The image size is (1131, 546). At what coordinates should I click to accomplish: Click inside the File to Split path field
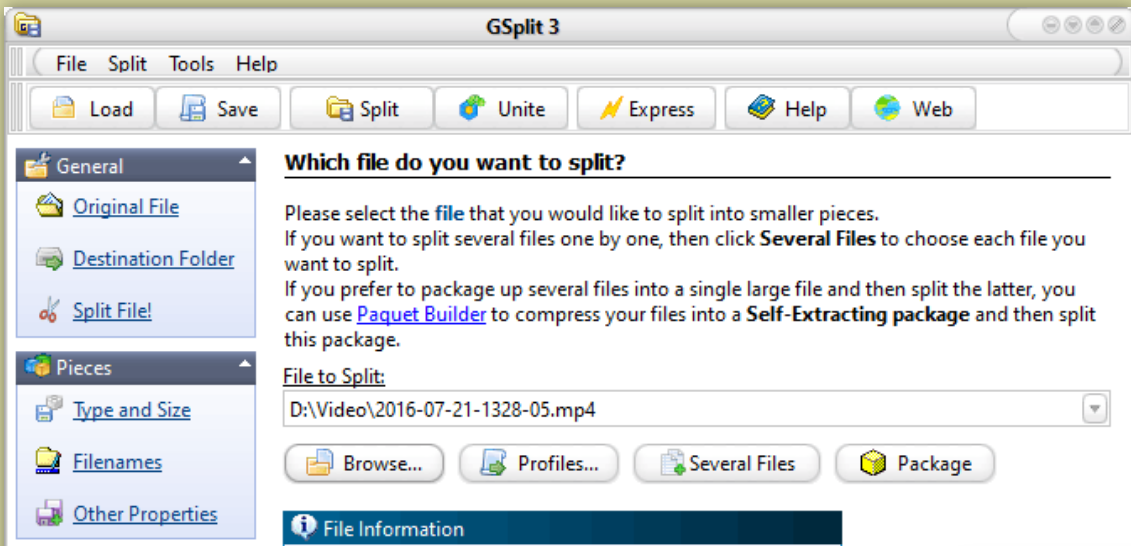point(680,409)
